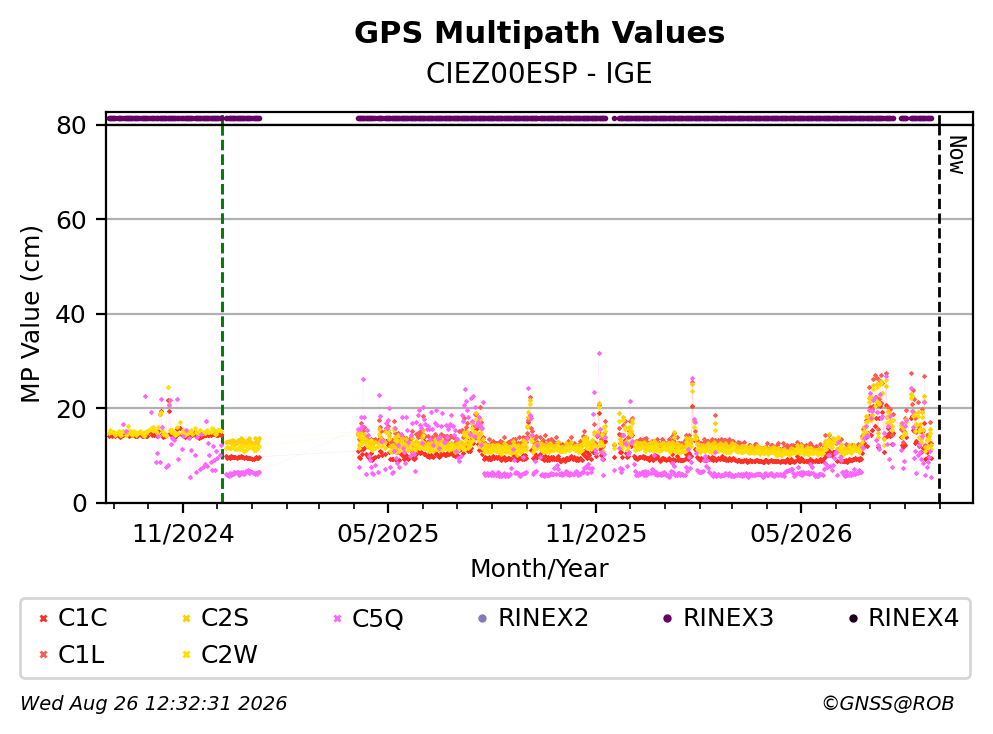
Task: Select the 05/2025 x-axis tick label
Action: pos(388,534)
